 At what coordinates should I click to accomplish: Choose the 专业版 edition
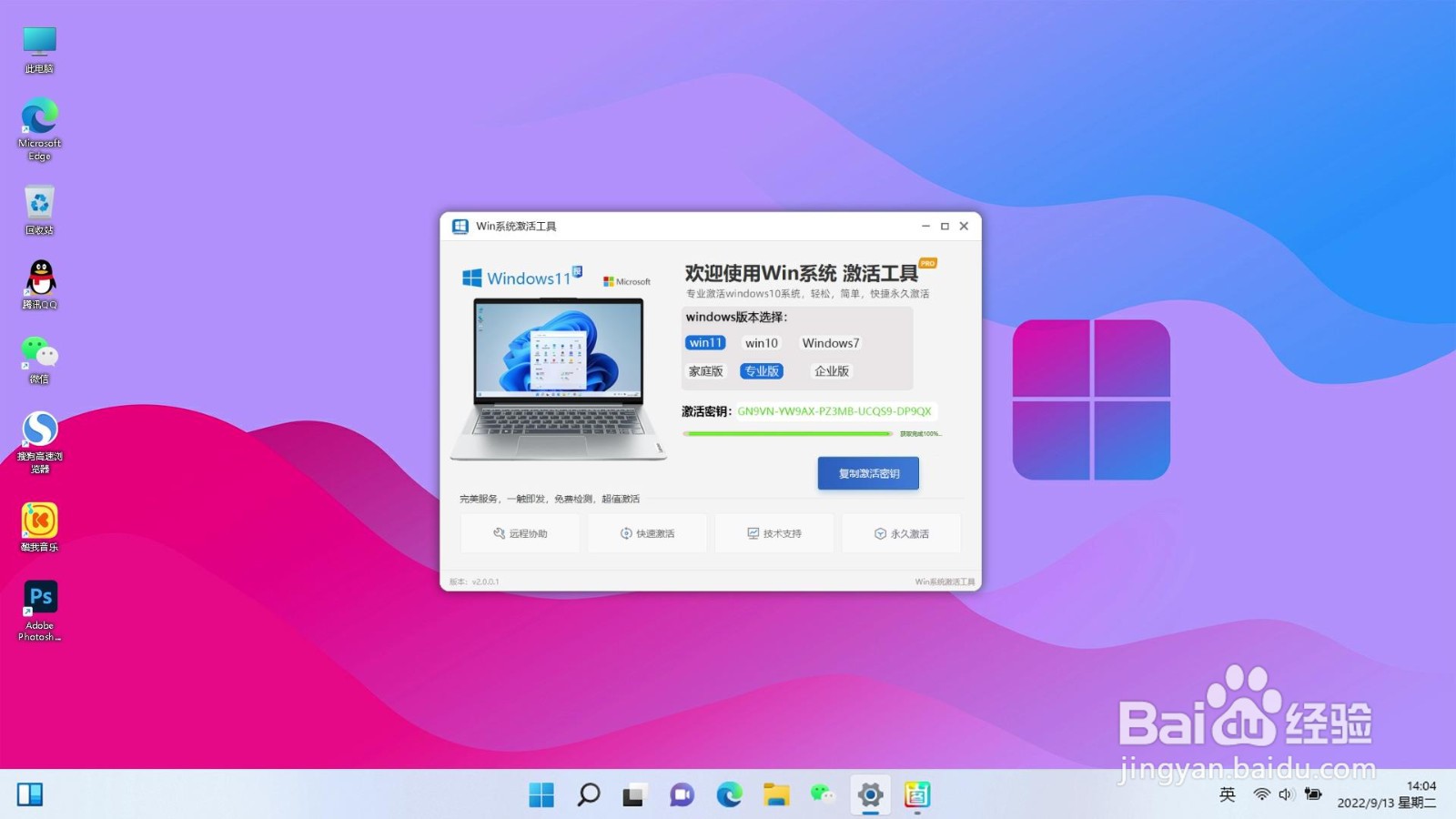762,371
